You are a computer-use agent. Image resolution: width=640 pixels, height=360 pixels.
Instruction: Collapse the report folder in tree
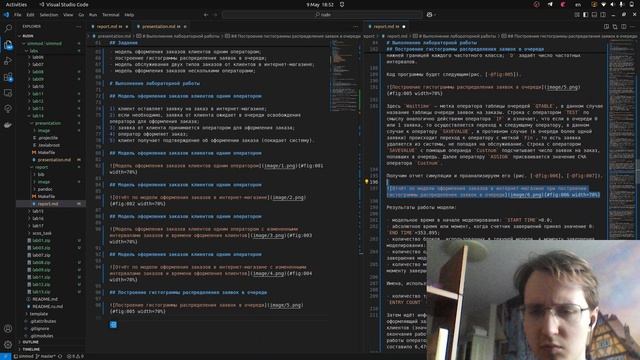click(x=41, y=167)
